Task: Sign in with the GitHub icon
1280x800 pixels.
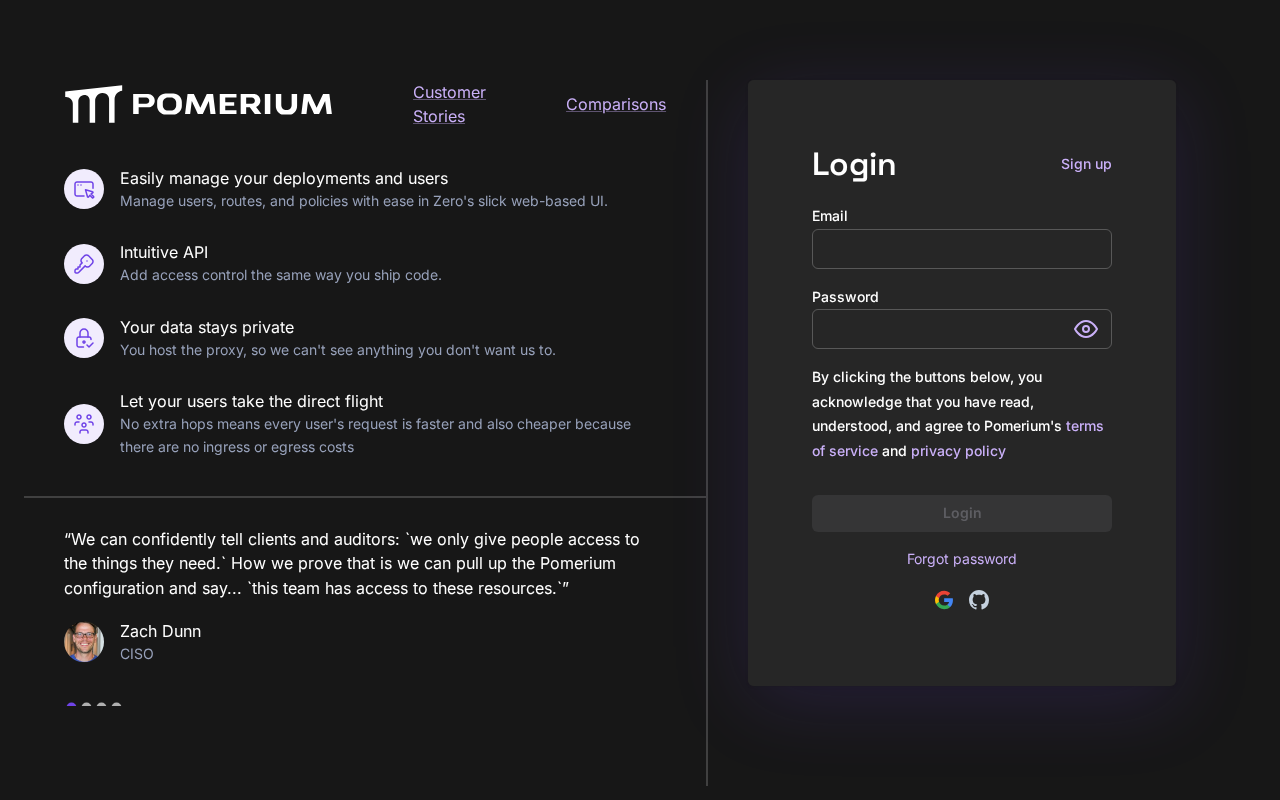Action: click(979, 600)
